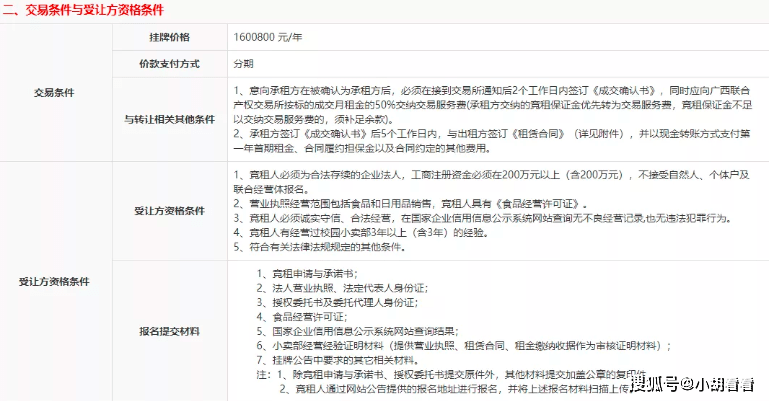Image resolution: width=769 pixels, height=401 pixels.
Task: Click the 与转让相关其他条件 label
Action: pyautogui.click(x=170, y=119)
